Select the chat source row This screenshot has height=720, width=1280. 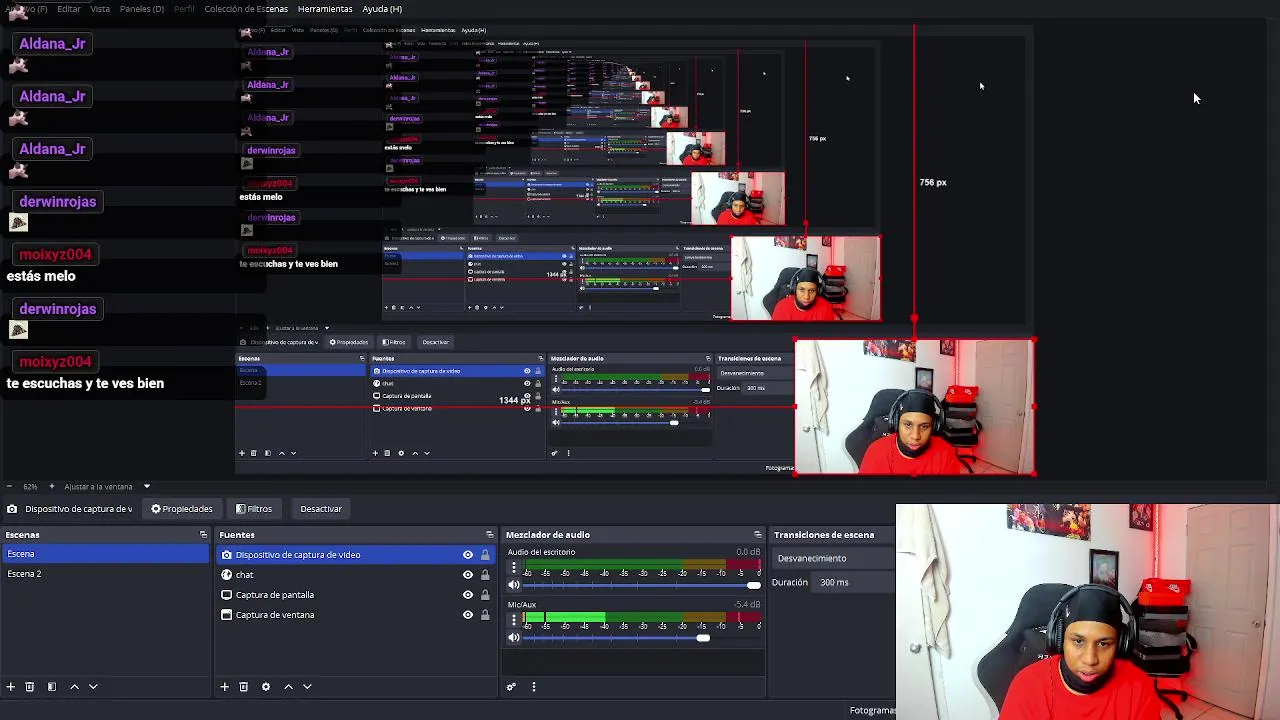point(356,575)
